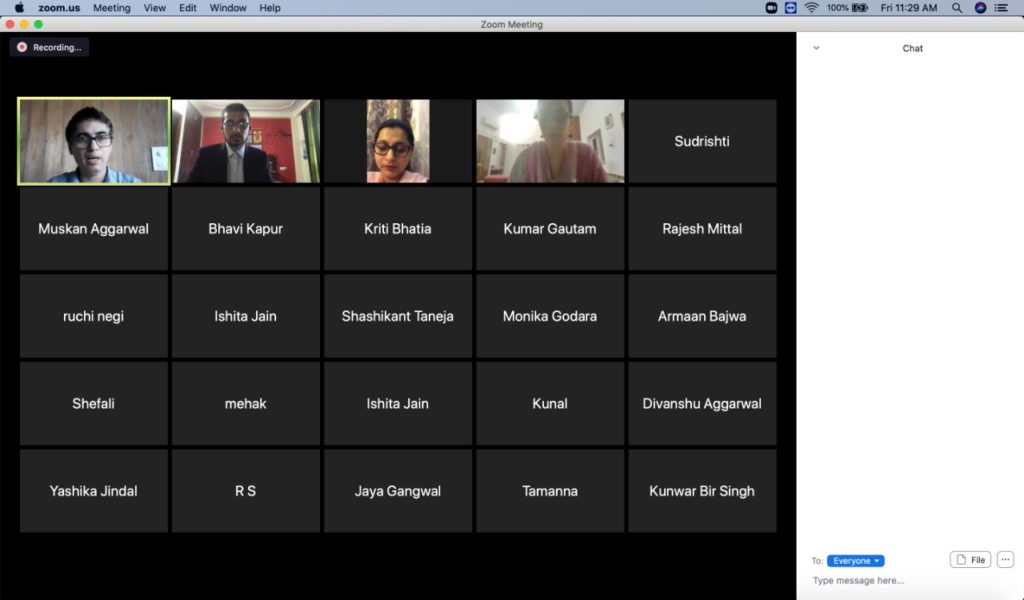Open the zoom.us menu
This screenshot has width=1024, height=600.
pyautogui.click(x=62, y=7)
